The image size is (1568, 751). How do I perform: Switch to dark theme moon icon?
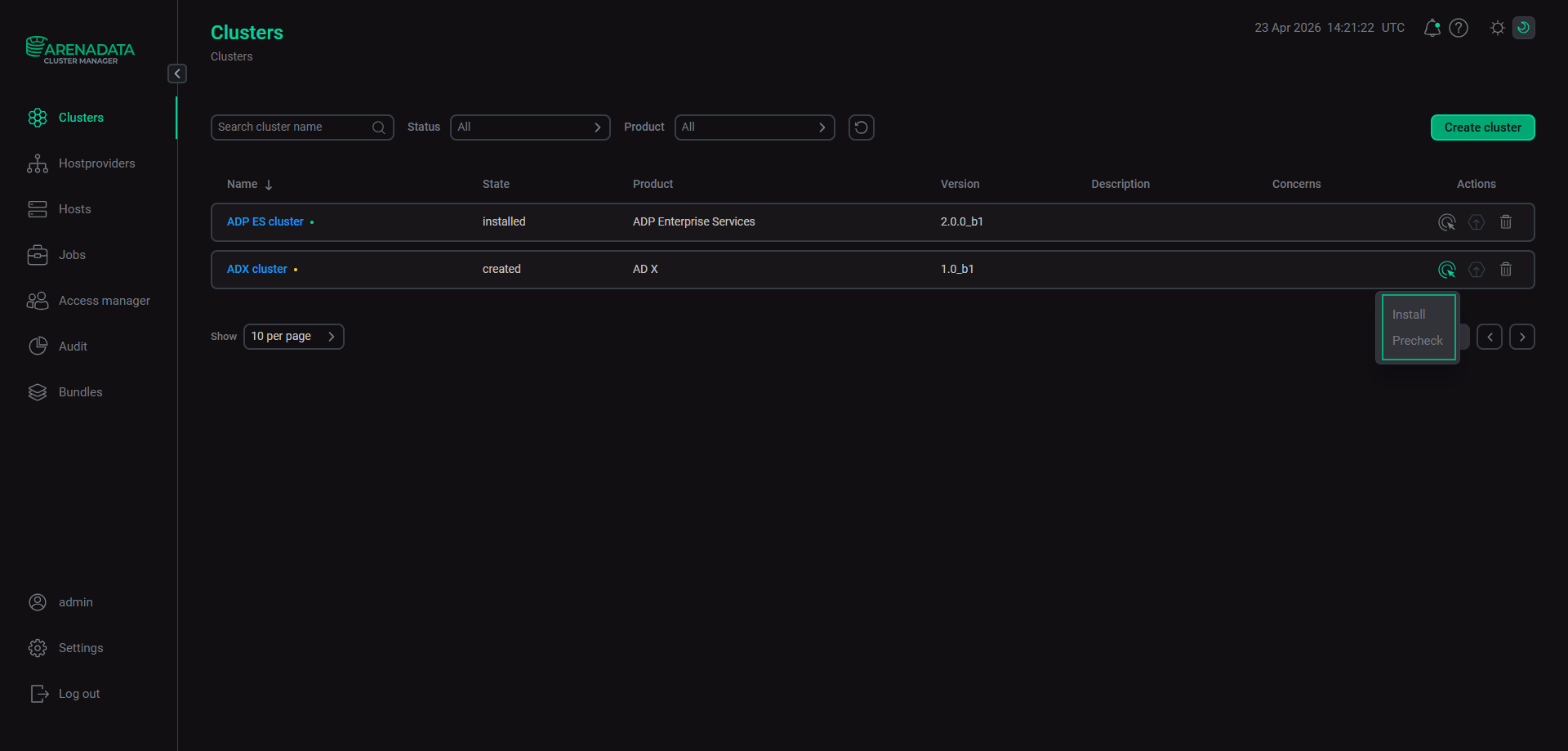1524,28
